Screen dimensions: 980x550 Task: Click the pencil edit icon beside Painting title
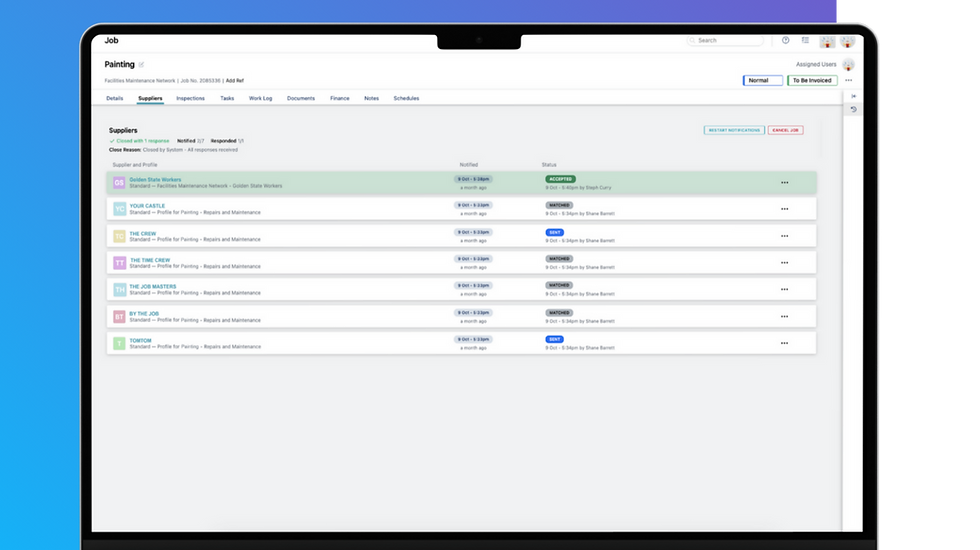click(141, 64)
